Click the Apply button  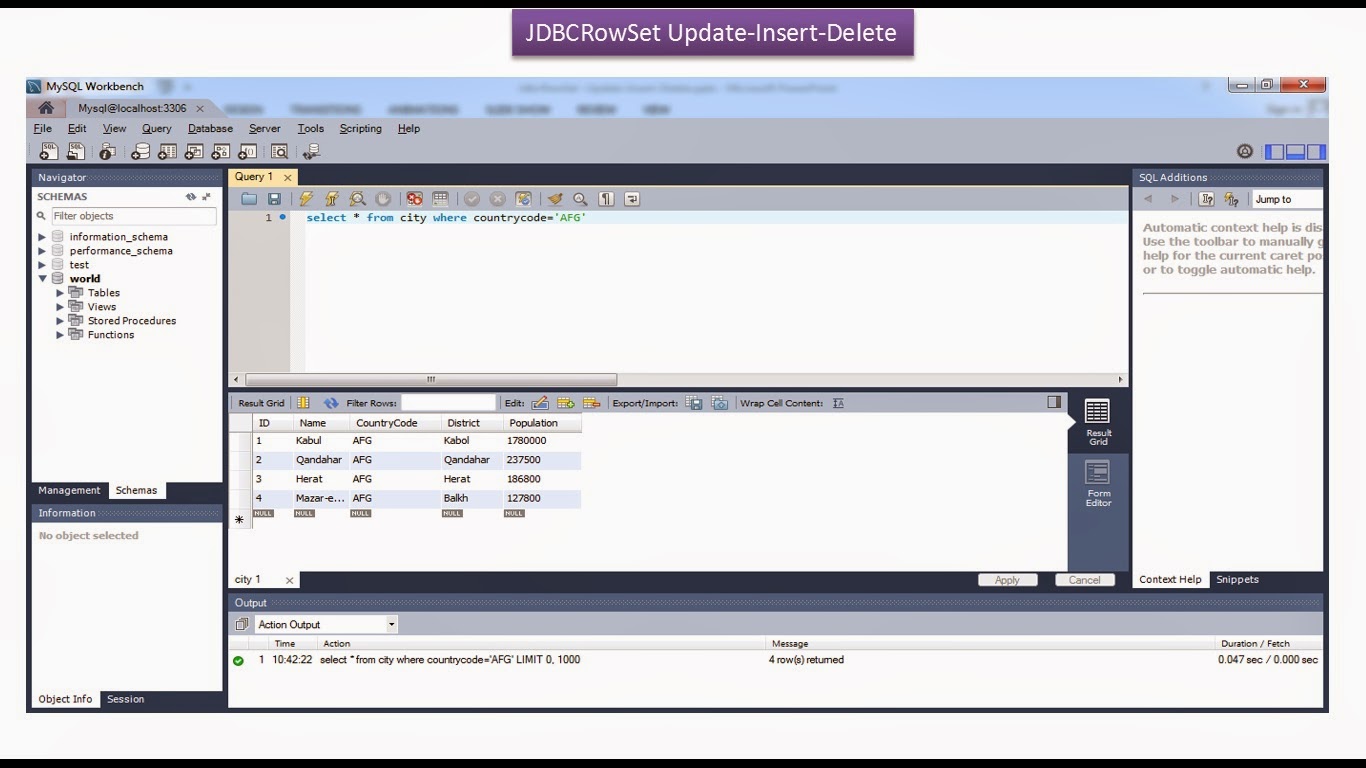pos(1007,580)
